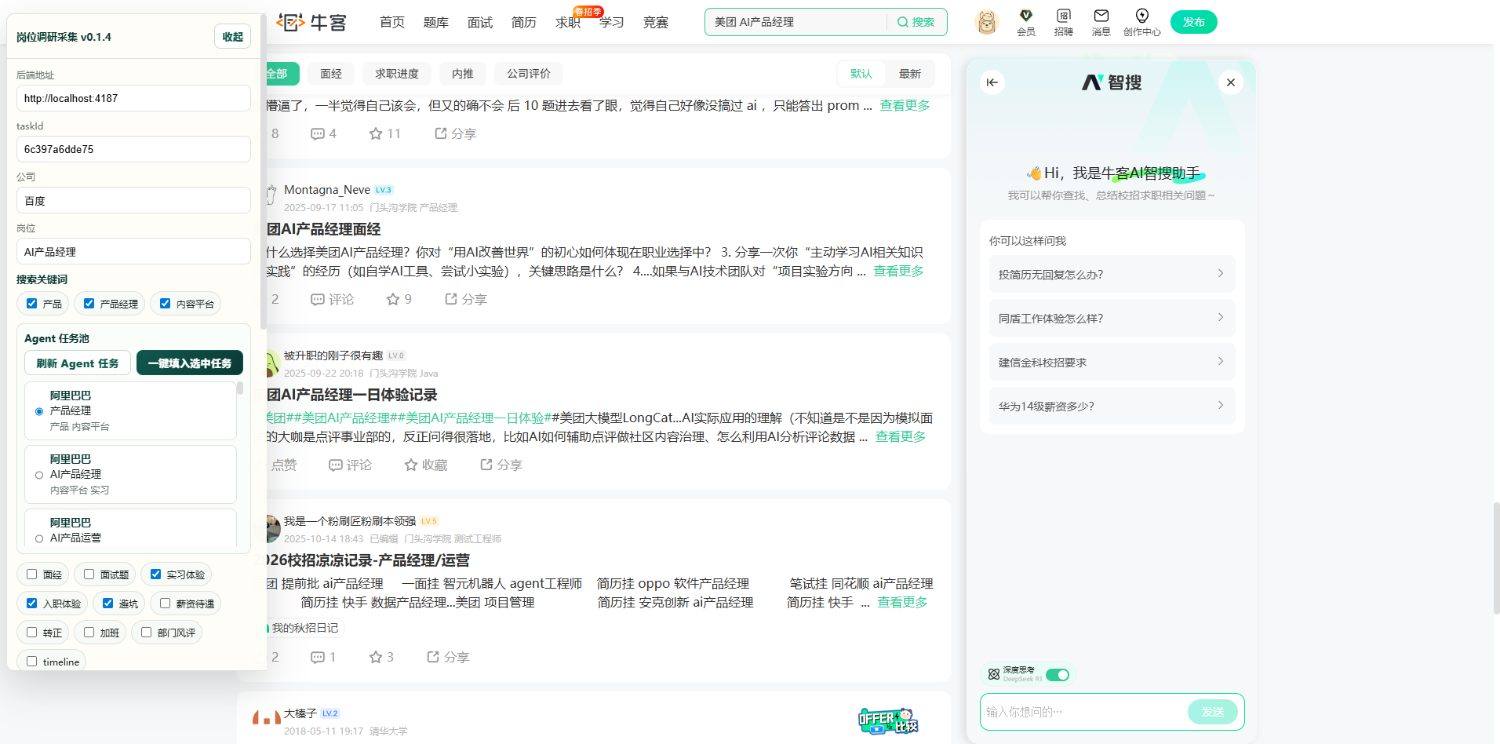Expand 查看更多 on the topmost post
The image size is (1500, 744).
[905, 105]
